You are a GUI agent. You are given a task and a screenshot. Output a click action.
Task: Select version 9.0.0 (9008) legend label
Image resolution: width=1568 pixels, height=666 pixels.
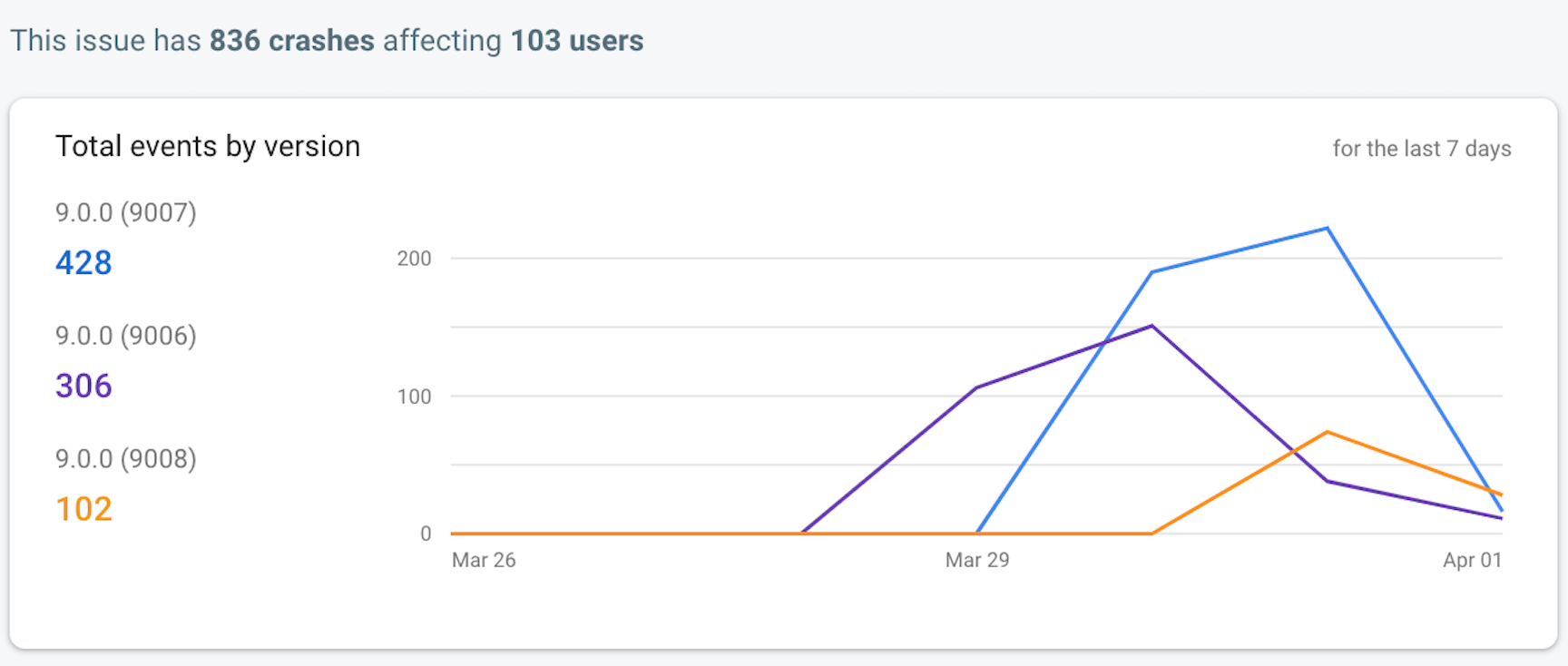(126, 458)
